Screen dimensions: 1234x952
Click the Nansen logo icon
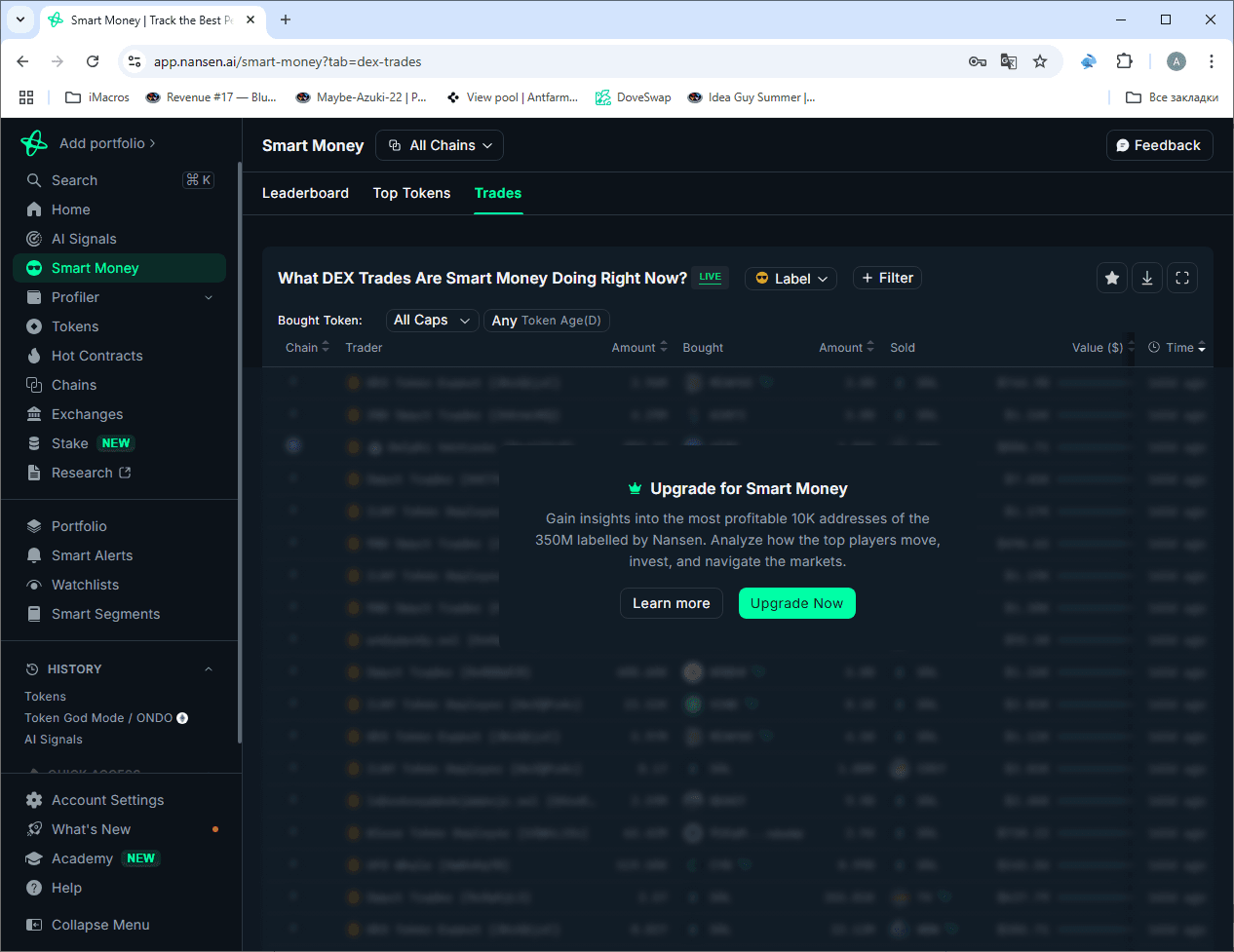(x=34, y=143)
